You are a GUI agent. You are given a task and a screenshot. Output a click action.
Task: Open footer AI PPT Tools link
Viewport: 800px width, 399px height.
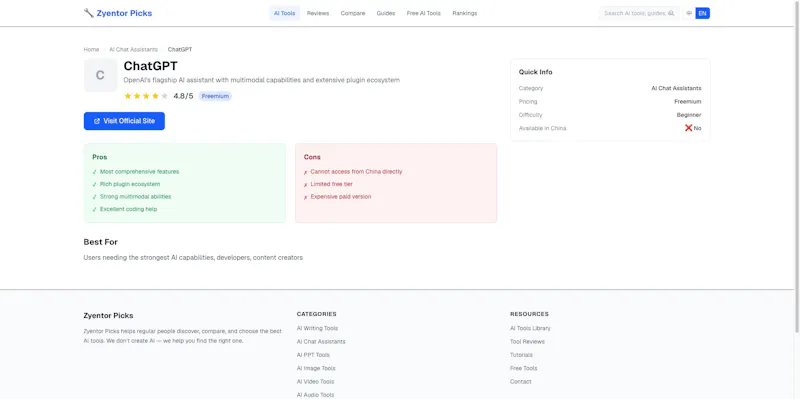tap(313, 355)
